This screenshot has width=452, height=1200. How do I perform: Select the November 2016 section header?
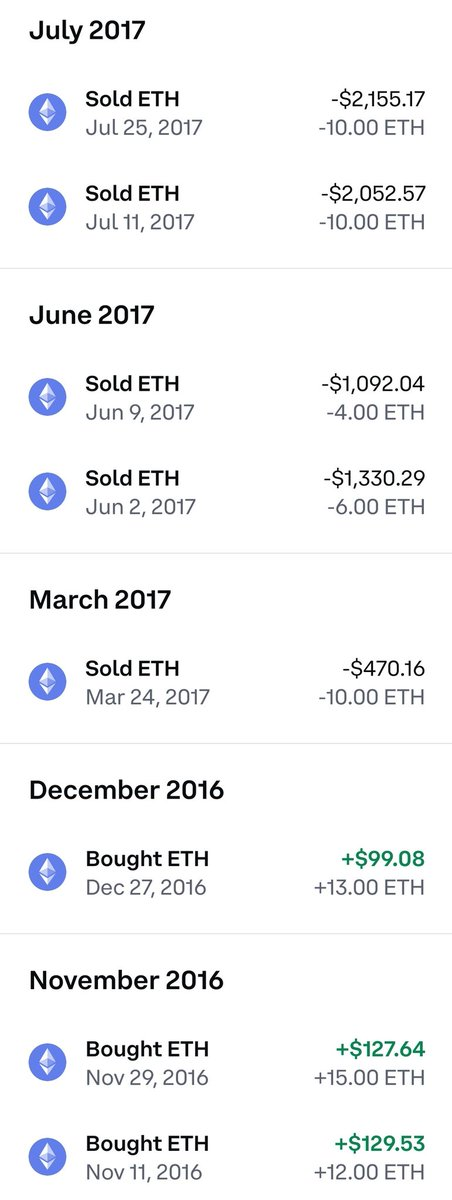pyautogui.click(x=126, y=980)
